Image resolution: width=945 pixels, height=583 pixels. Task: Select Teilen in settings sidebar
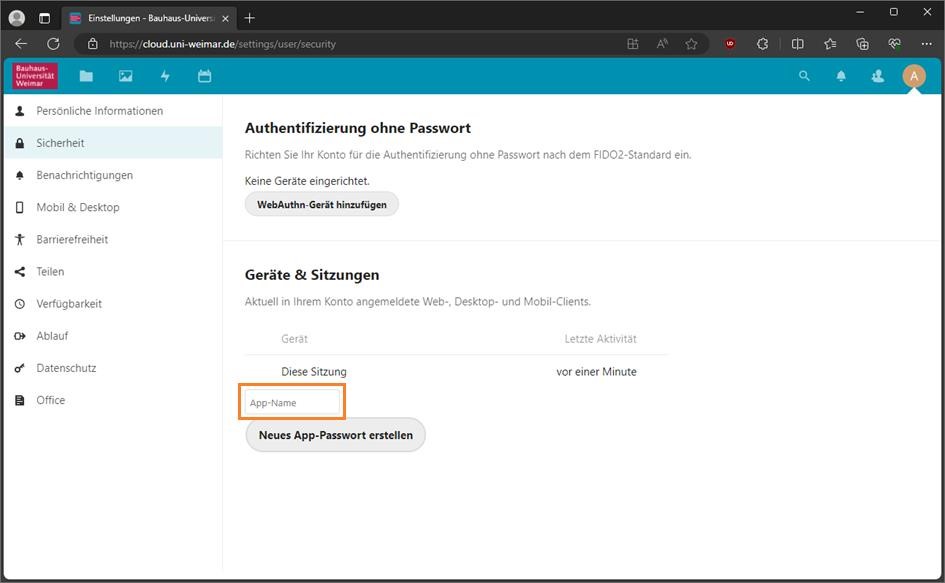[50, 271]
